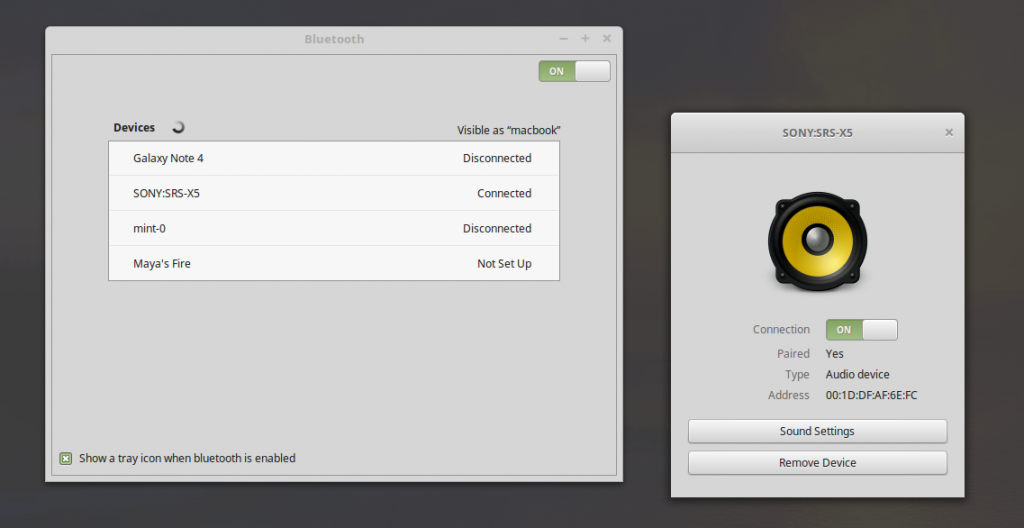Click the yellow speaker device icon
Image resolution: width=1024 pixels, height=528 pixels.
pos(818,242)
